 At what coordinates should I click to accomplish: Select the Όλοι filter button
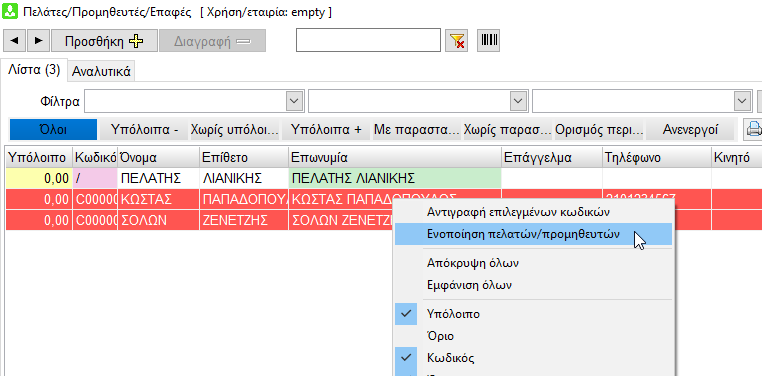(53, 130)
